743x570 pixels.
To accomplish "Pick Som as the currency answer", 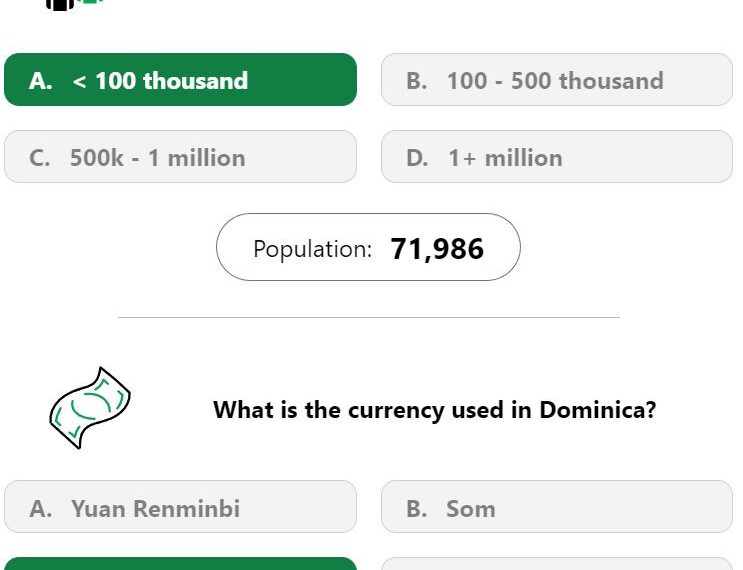I will click(x=557, y=507).
